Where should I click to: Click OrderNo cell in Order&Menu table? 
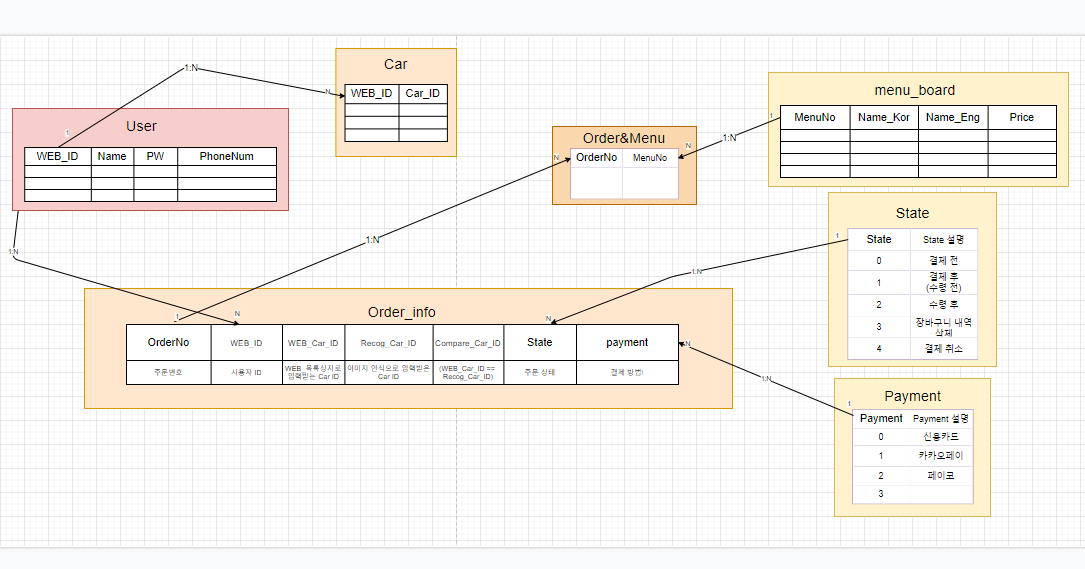pos(596,158)
